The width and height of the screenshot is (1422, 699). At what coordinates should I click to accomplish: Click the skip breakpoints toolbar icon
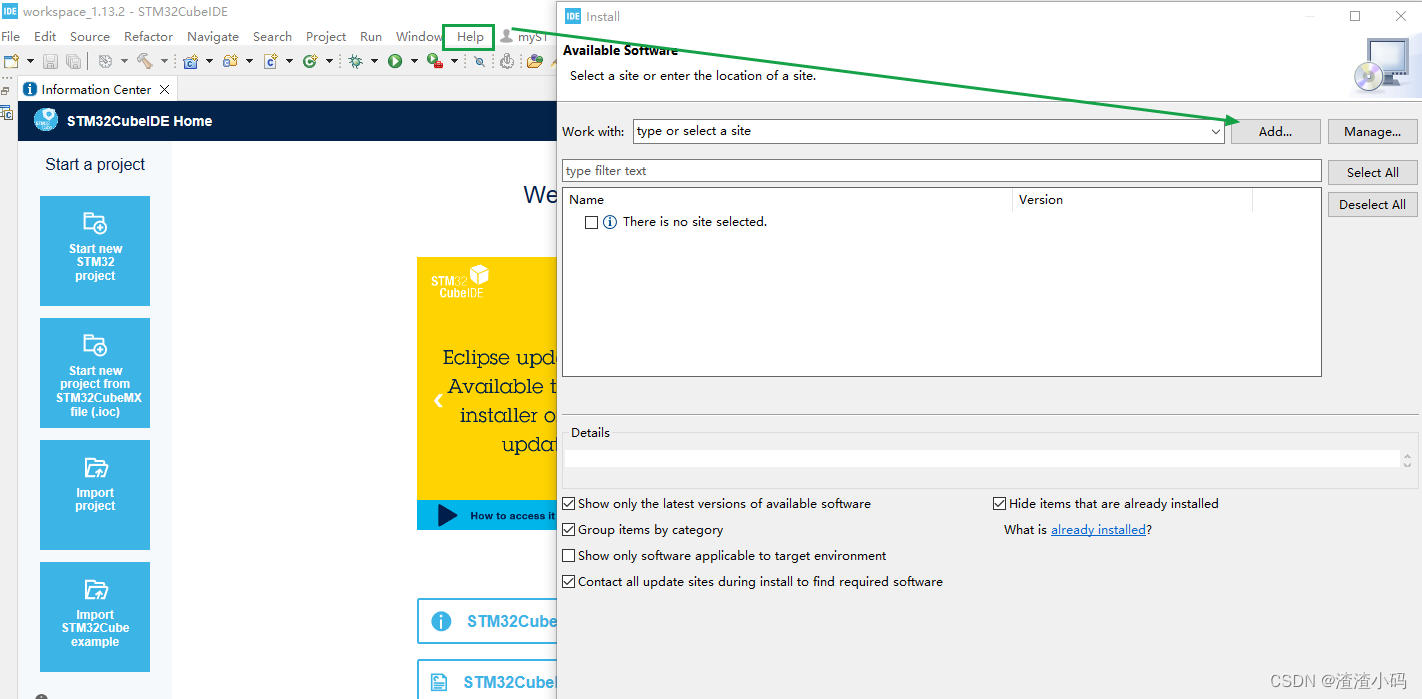point(479,61)
